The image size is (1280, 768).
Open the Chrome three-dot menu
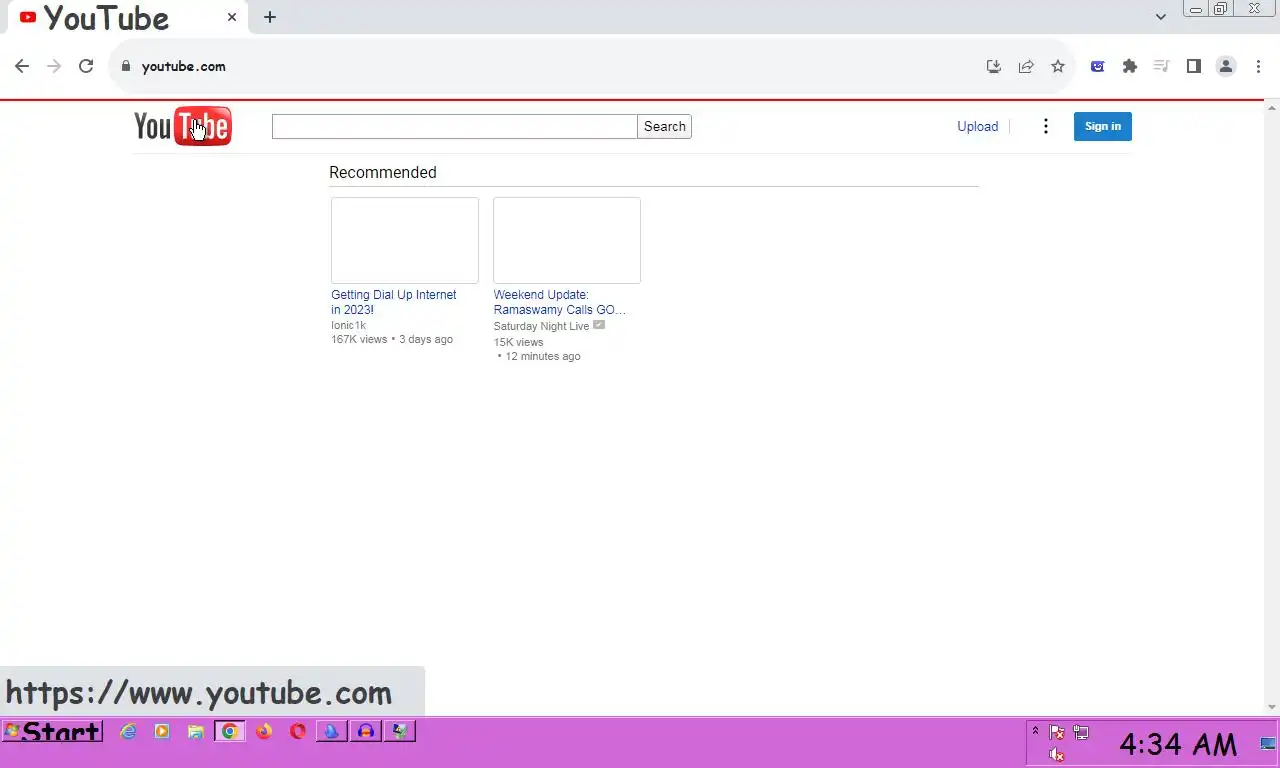pos(1258,66)
